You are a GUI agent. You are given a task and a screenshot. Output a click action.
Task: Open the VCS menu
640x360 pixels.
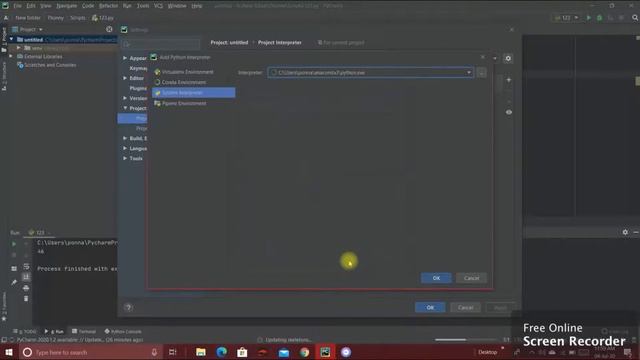pyautogui.click(x=158, y=6)
